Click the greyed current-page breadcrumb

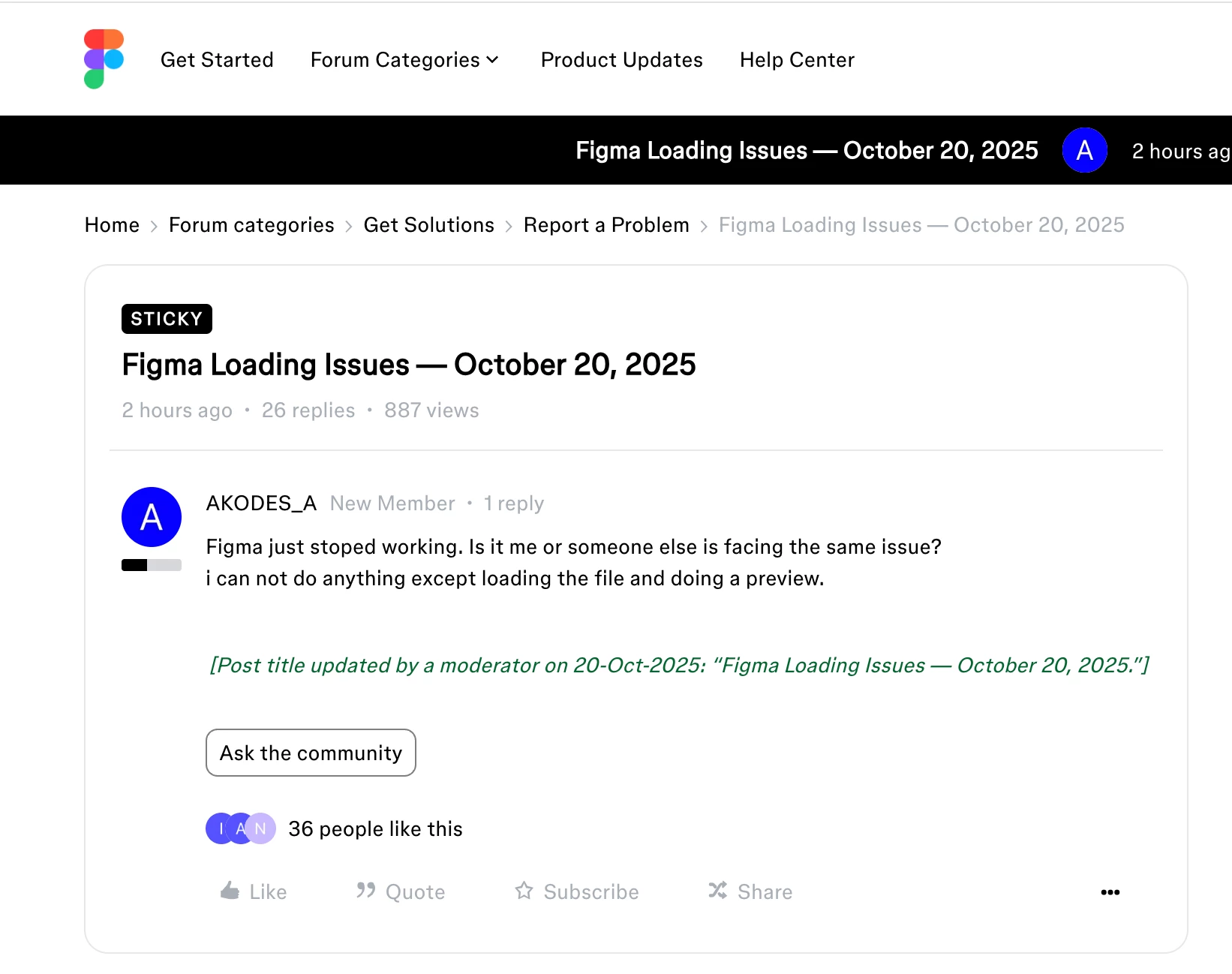(x=921, y=225)
